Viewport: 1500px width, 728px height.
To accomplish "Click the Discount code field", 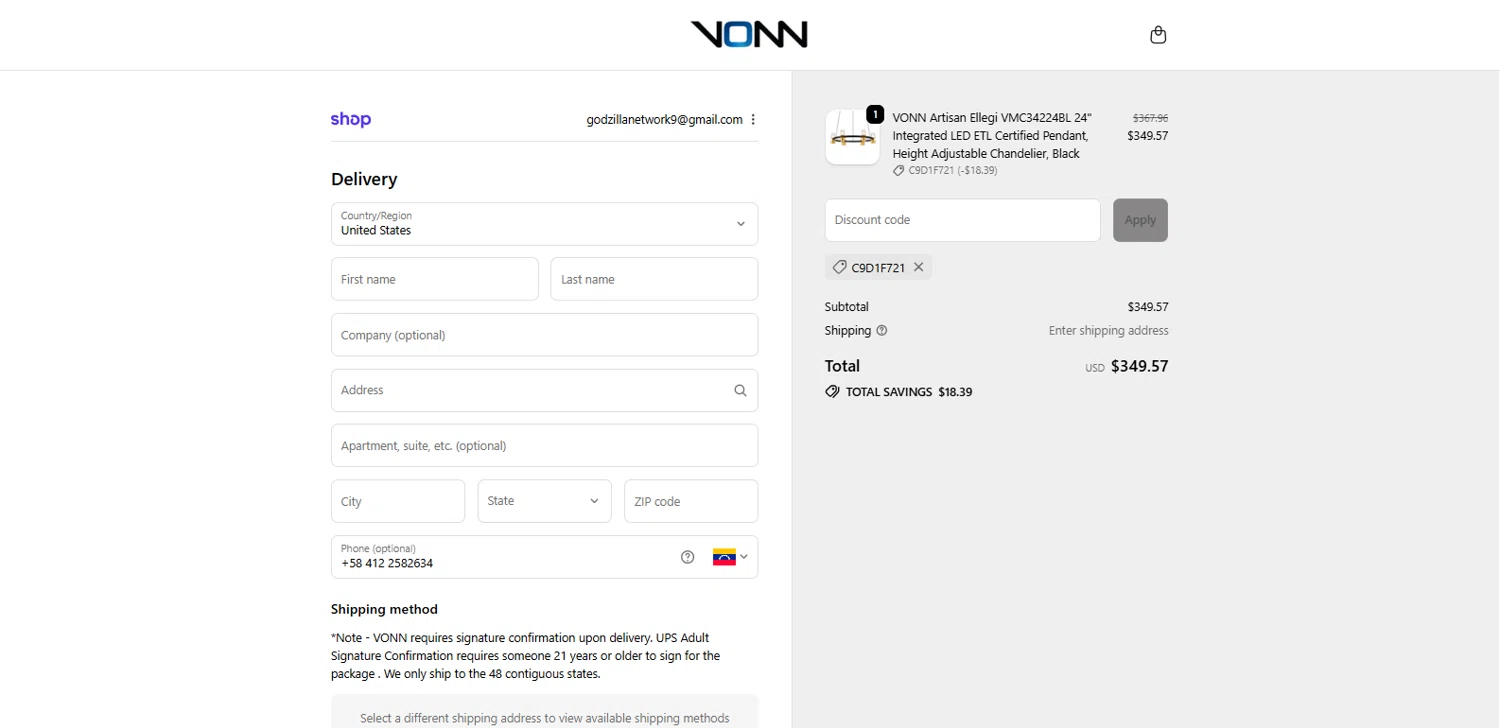I will coord(962,220).
